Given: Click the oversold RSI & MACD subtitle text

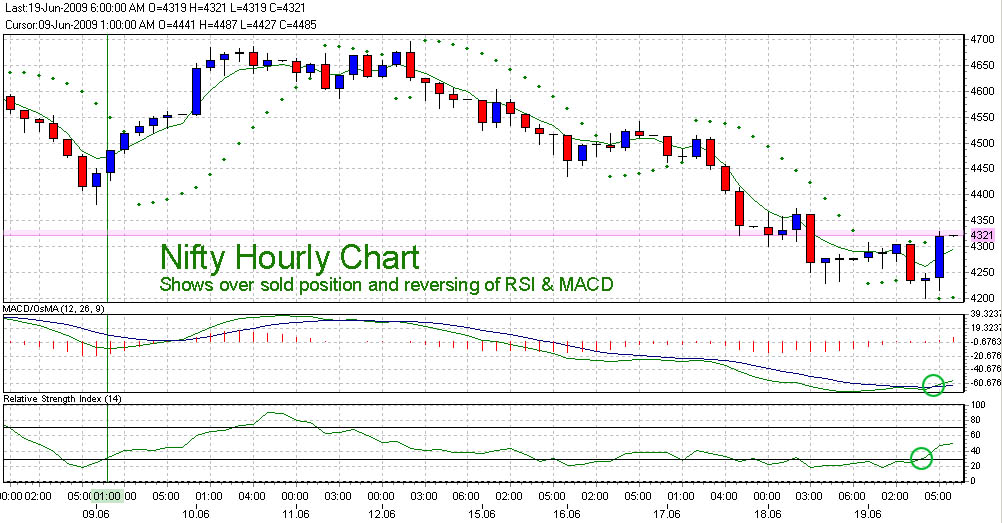Looking at the screenshot, I should click(x=386, y=285).
